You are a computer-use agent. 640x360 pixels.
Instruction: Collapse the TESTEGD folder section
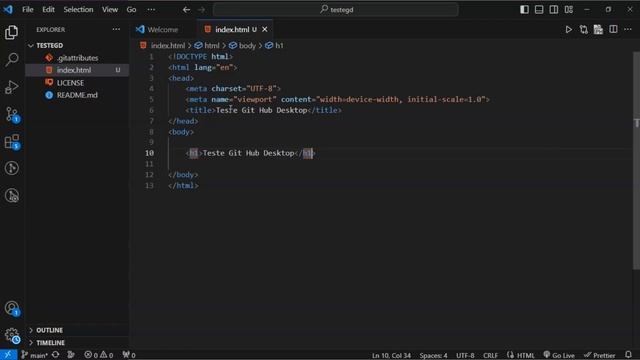pyautogui.click(x=49, y=45)
